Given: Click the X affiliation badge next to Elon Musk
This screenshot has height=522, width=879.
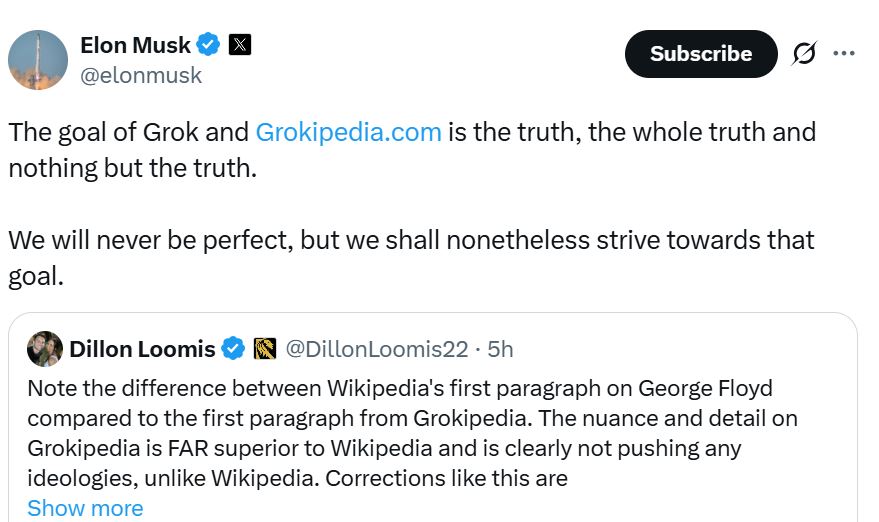Looking at the screenshot, I should click(240, 44).
